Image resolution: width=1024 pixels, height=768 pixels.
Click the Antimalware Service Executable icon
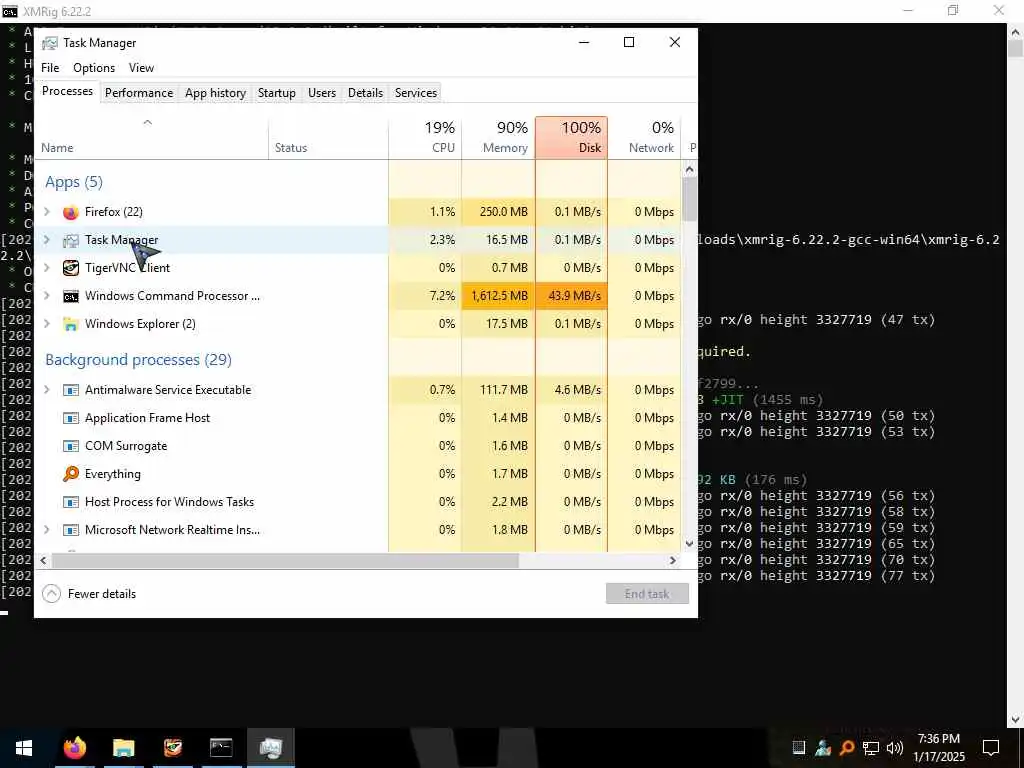[71, 390]
